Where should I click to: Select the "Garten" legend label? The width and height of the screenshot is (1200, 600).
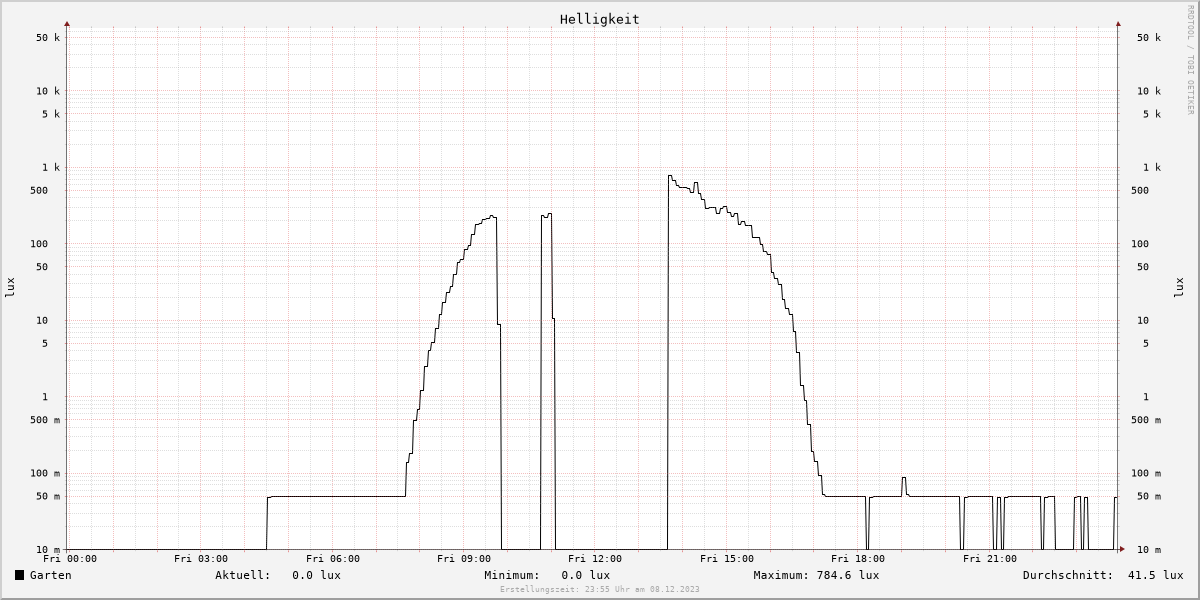coord(50,575)
